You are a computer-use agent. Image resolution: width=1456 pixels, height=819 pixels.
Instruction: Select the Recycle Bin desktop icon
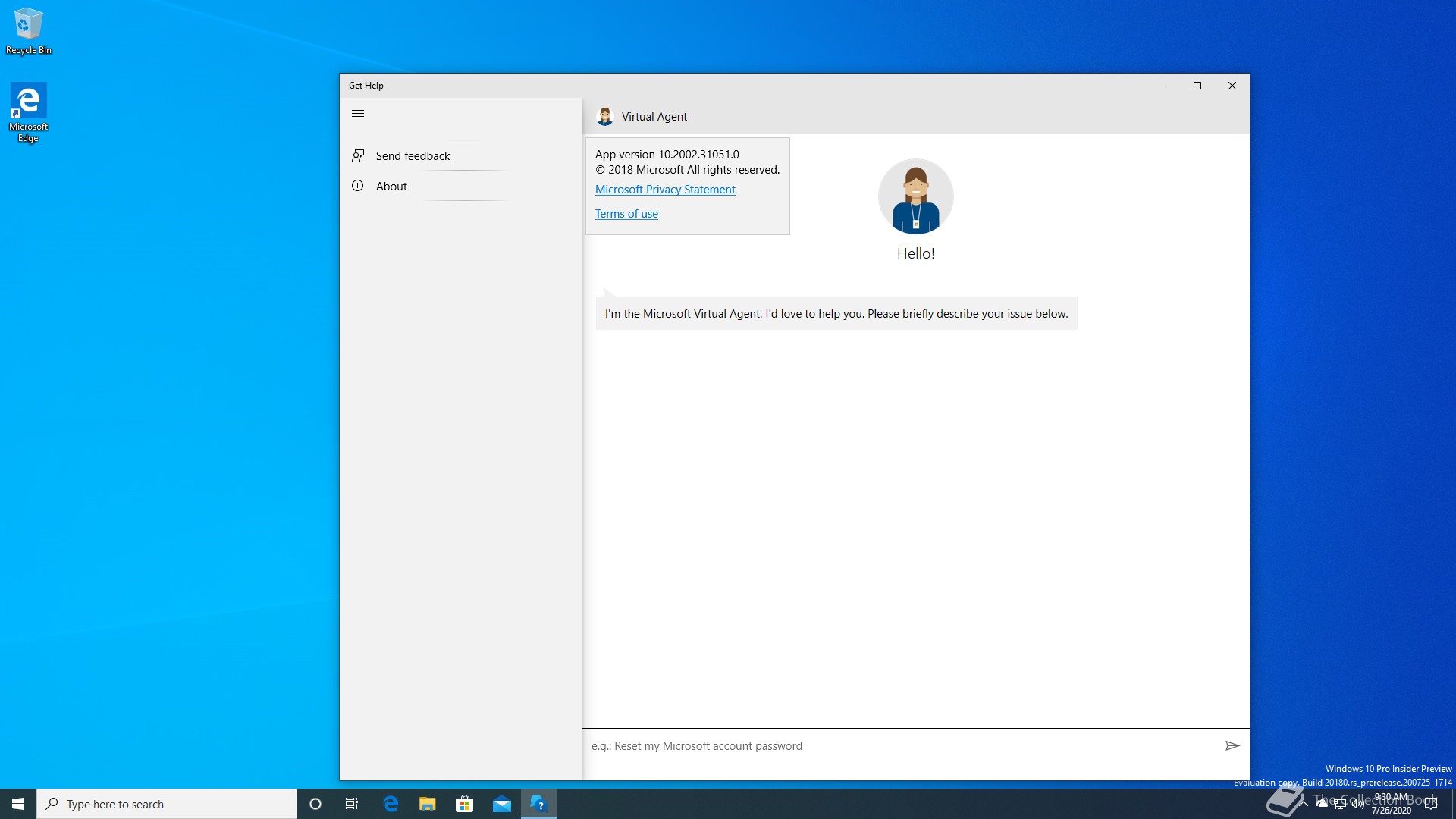pyautogui.click(x=29, y=31)
